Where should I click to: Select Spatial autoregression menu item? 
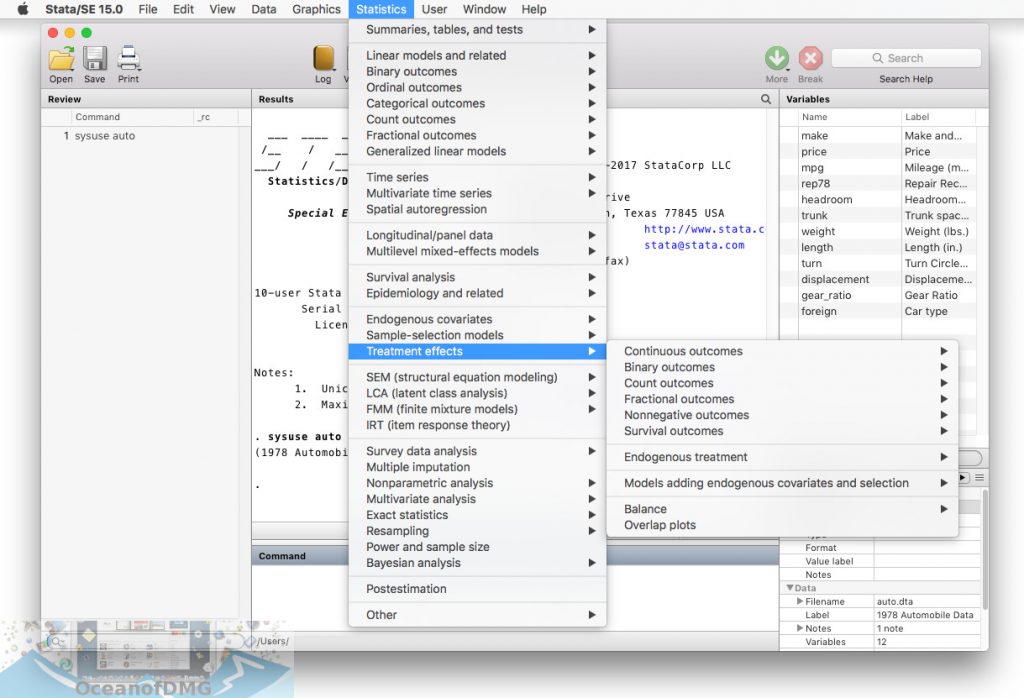[x=477, y=209]
